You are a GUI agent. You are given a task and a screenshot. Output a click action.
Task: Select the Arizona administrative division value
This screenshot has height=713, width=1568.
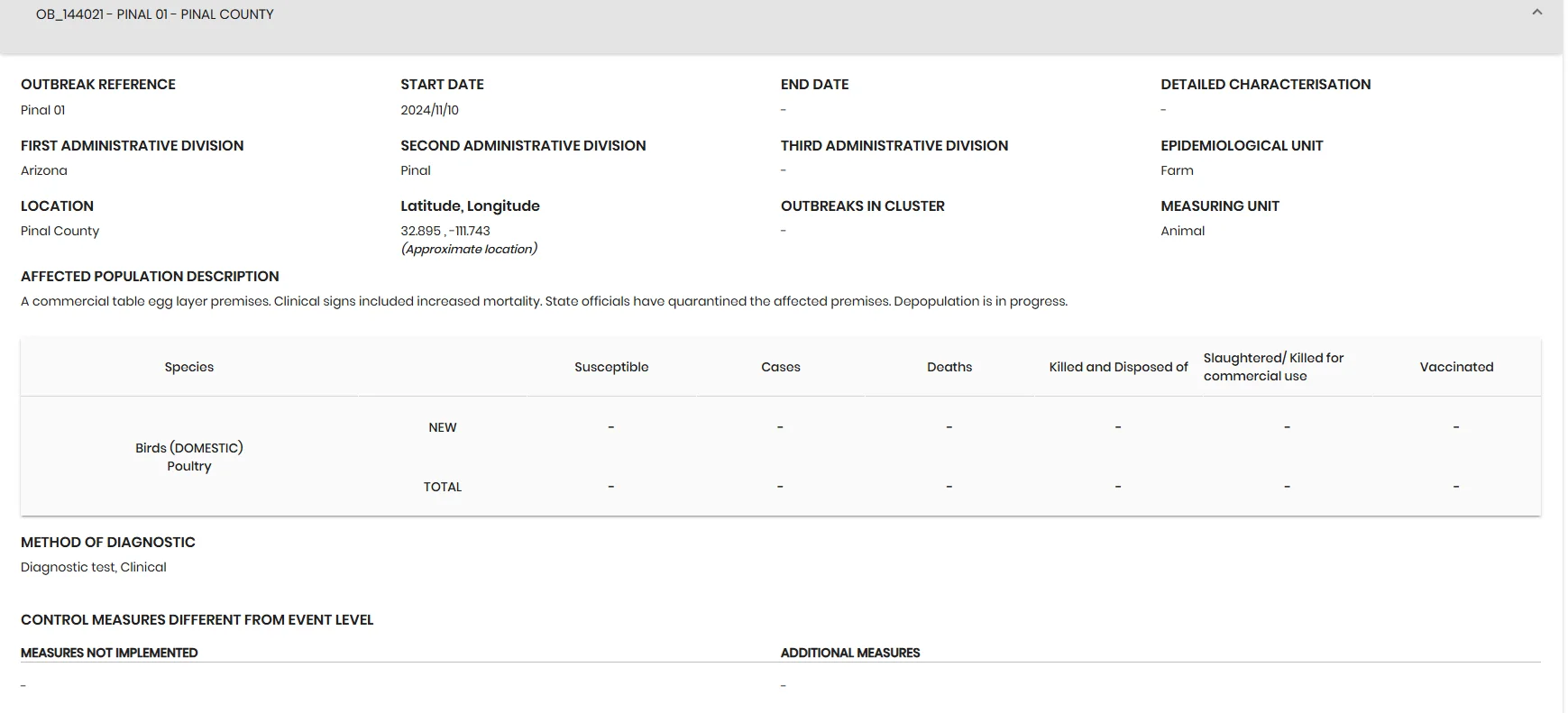coord(44,170)
